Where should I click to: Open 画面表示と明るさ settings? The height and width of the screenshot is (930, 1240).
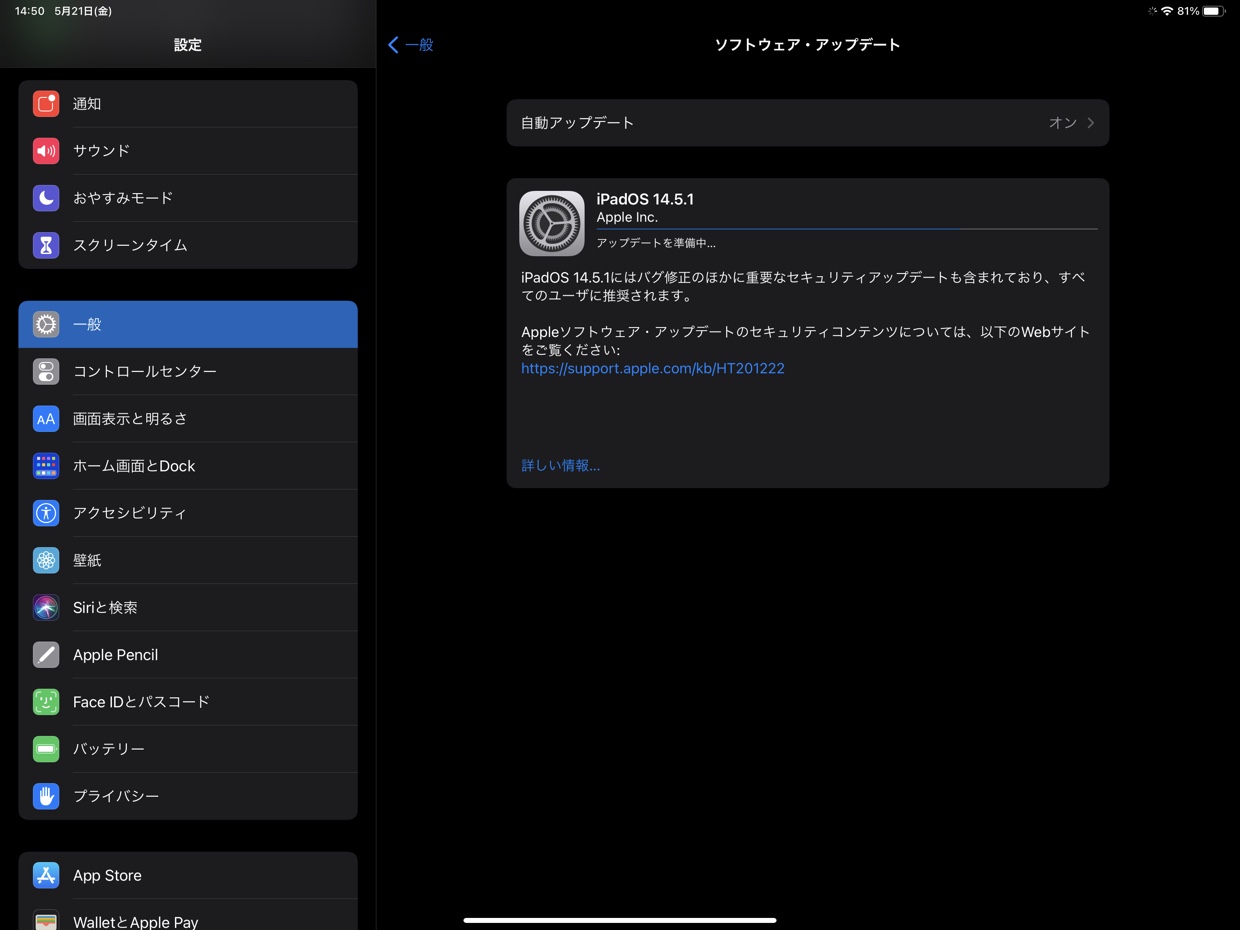click(x=188, y=419)
